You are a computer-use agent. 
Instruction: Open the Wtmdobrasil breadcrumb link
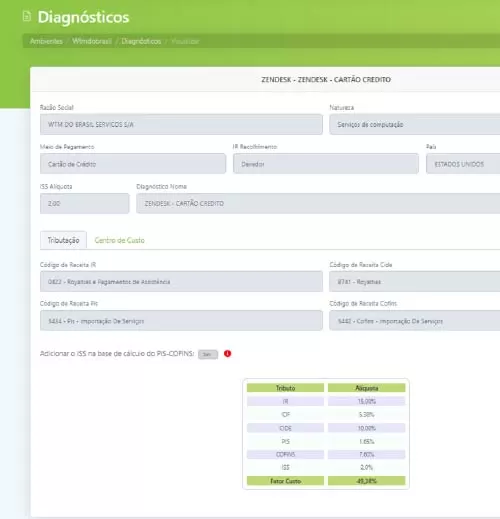92,41
